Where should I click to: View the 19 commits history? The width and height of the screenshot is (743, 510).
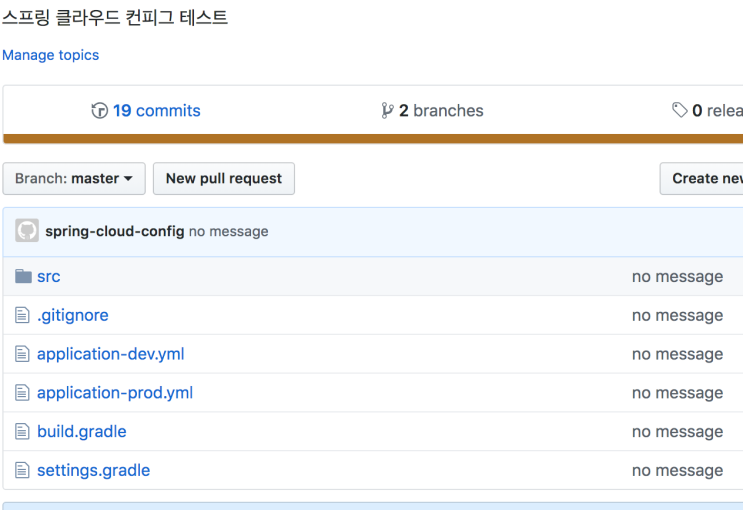(156, 110)
